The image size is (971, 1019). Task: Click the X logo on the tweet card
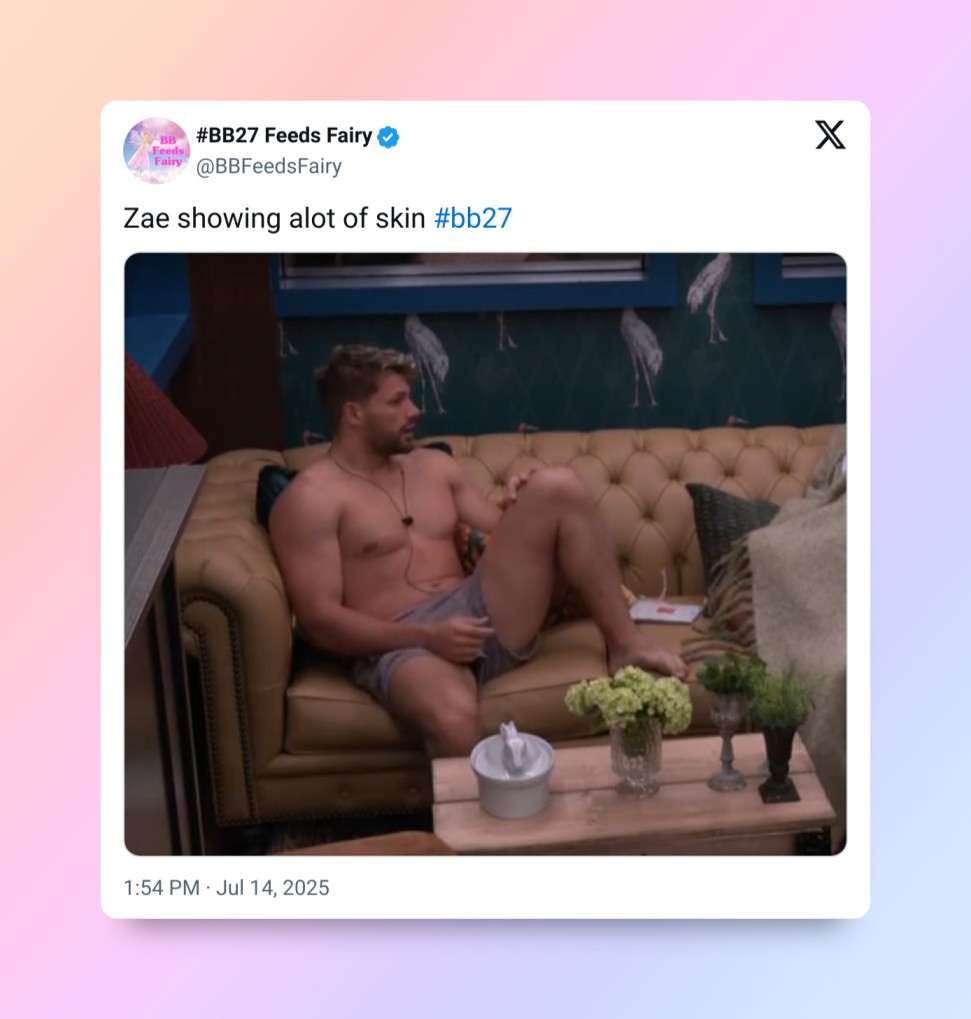pyautogui.click(x=830, y=135)
